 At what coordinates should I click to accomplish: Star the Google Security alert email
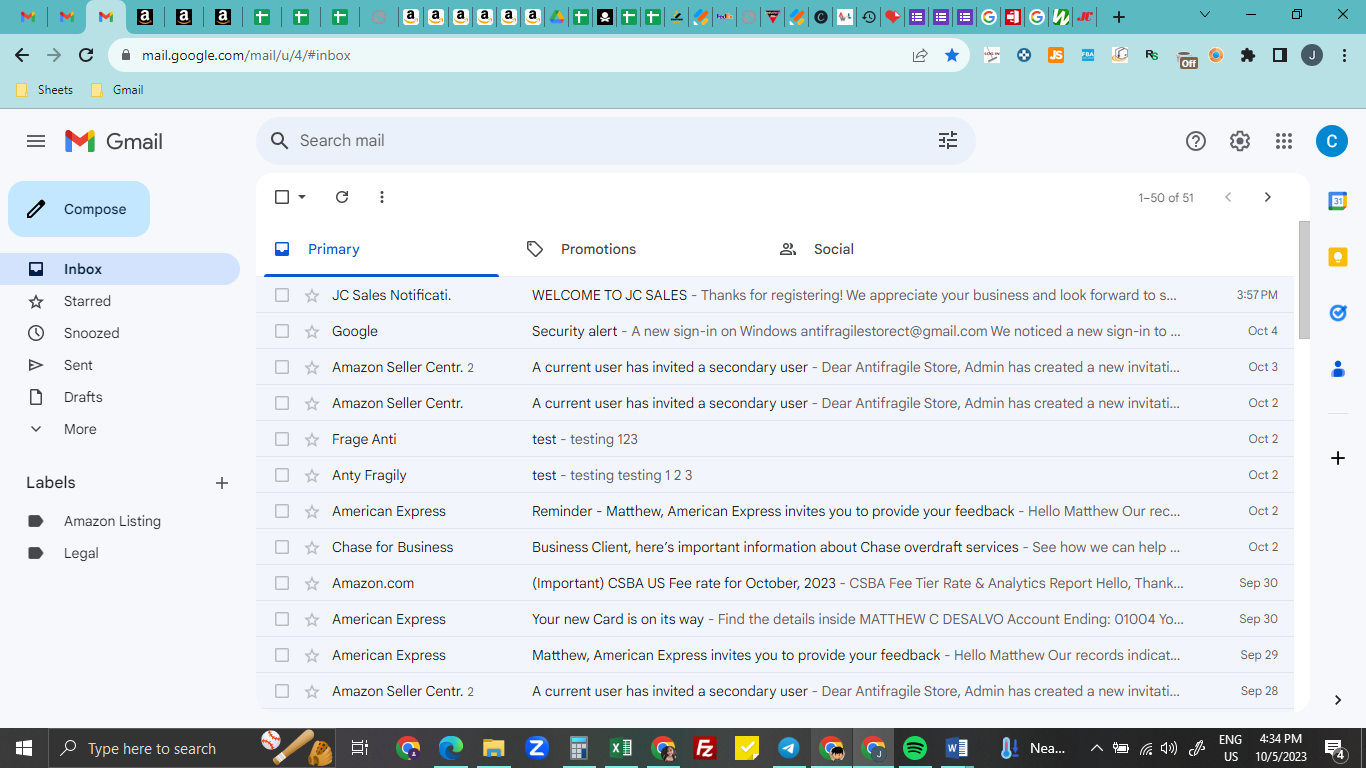pyautogui.click(x=312, y=331)
